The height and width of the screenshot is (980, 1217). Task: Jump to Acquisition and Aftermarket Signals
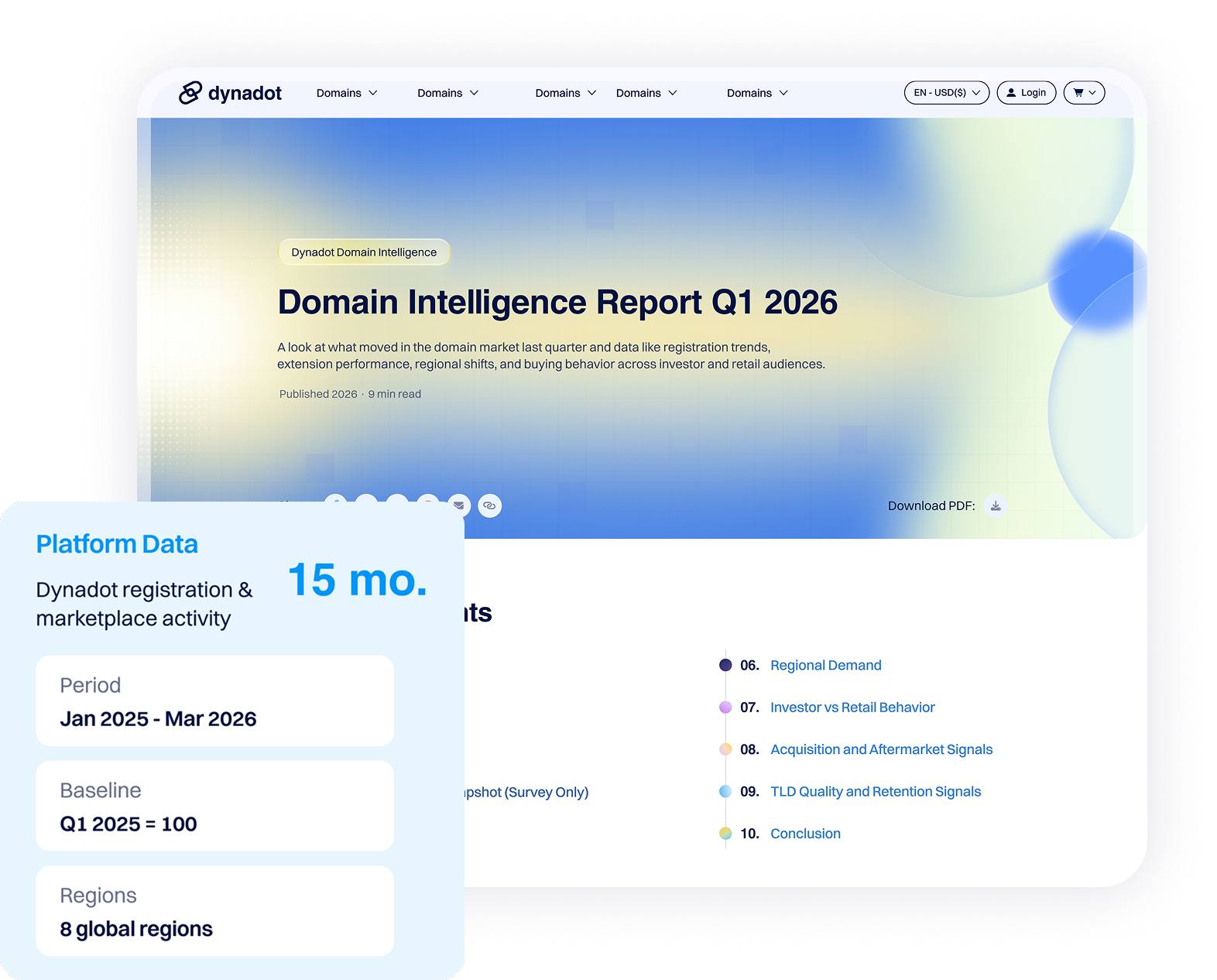click(x=881, y=749)
